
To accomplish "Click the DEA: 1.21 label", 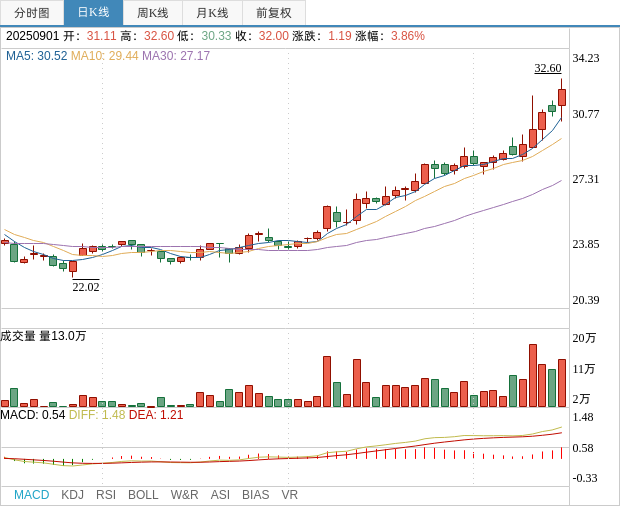I will 156,415.
